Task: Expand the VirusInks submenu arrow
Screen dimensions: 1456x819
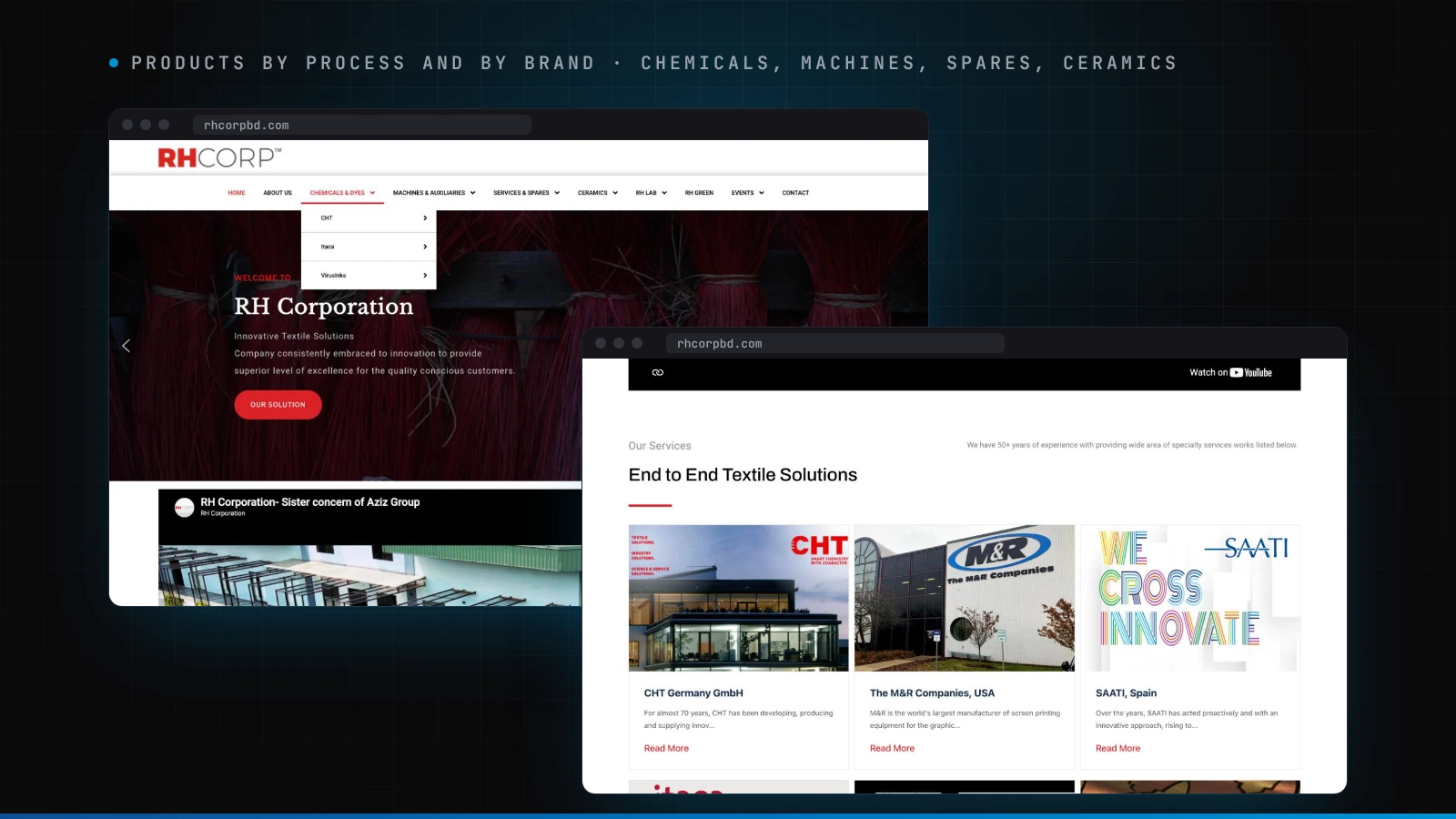Action: (425, 276)
